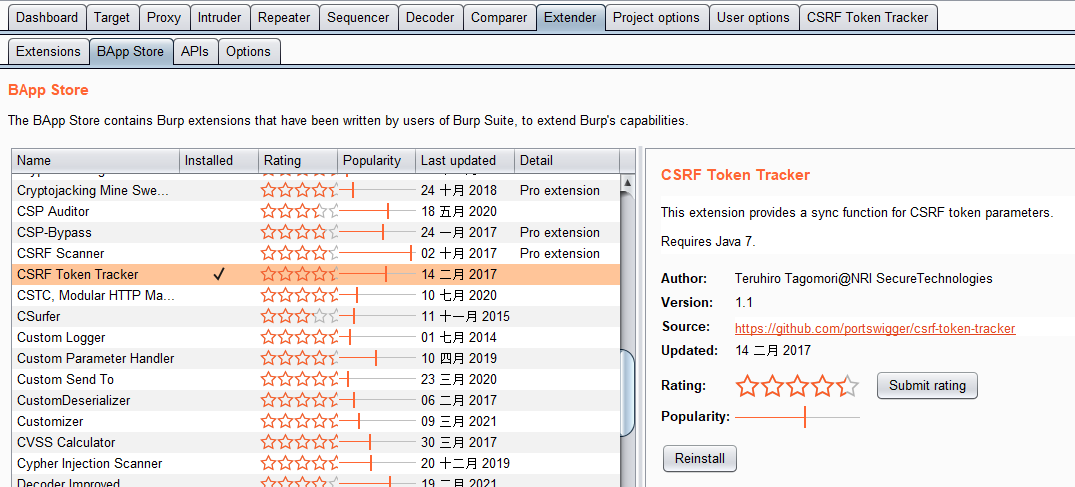Viewport: 1075px width, 487px height.
Task: Select the CSurfer extension
Action: (316, 316)
